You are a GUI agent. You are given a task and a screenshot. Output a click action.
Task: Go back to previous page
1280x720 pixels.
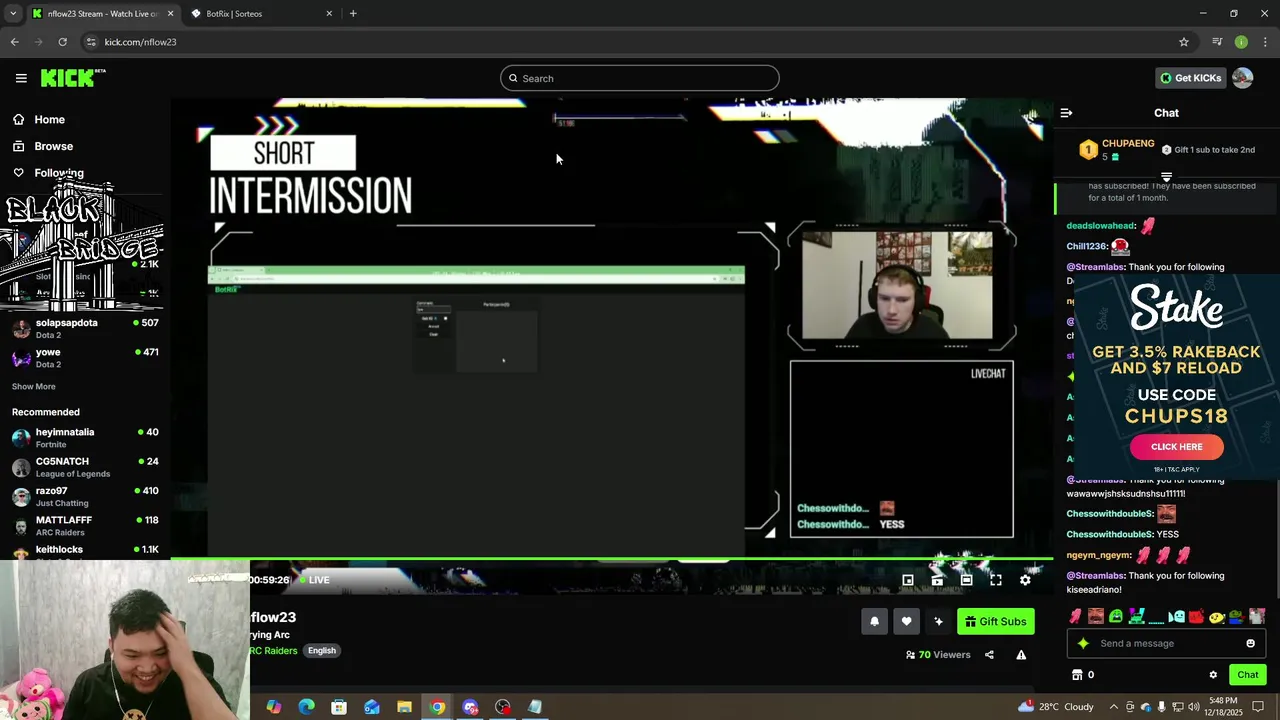(14, 42)
